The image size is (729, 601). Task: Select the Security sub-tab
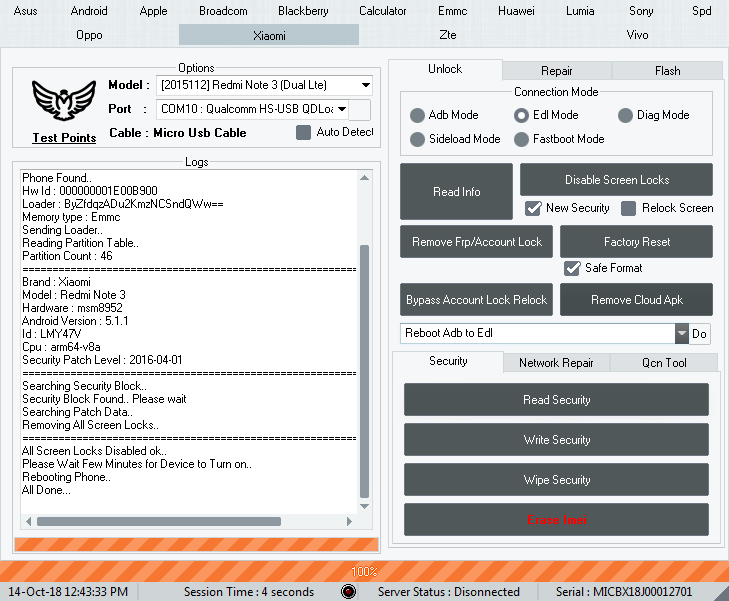[448, 361]
